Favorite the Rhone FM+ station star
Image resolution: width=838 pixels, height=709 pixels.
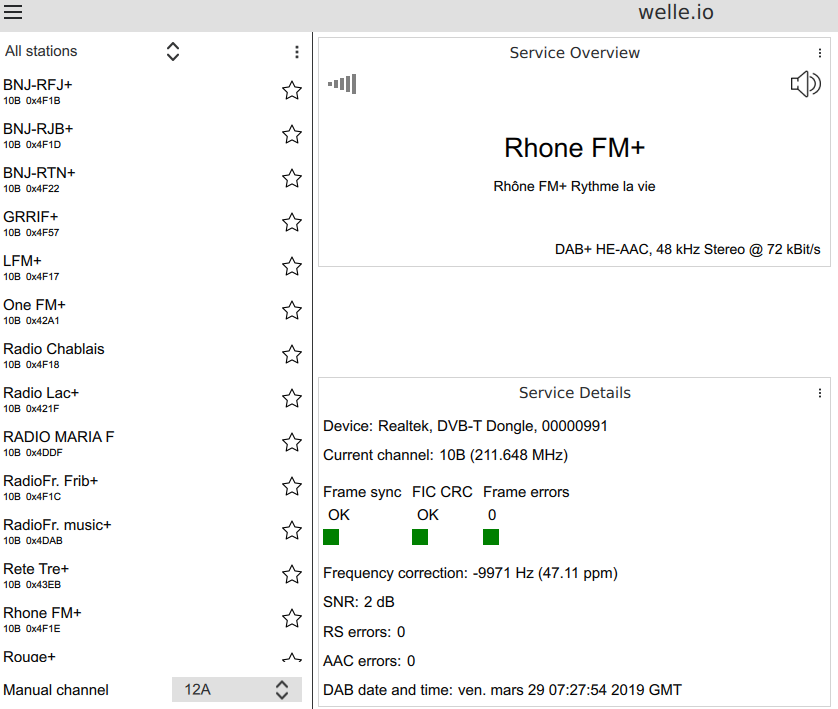pyautogui.click(x=292, y=619)
